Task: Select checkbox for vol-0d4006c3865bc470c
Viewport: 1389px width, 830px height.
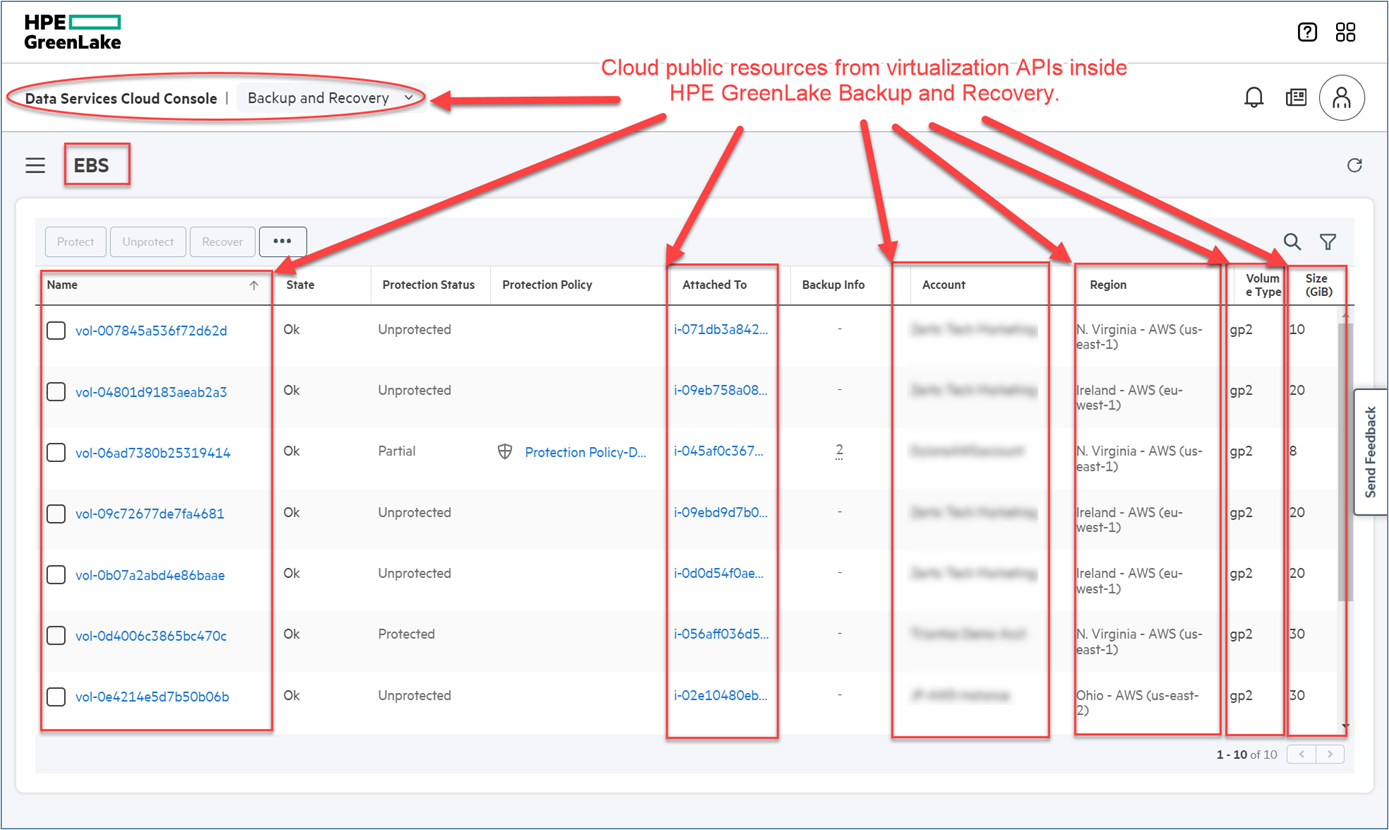Action: [x=56, y=636]
